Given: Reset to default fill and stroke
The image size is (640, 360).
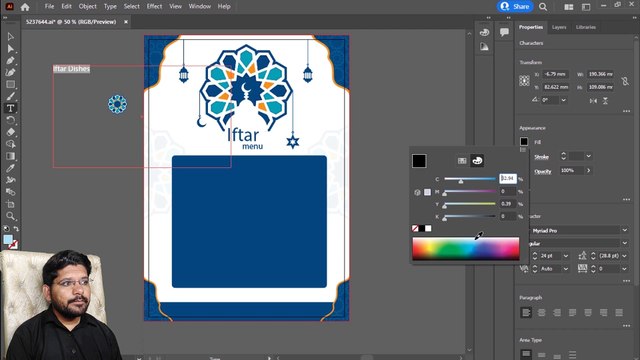Looking at the screenshot, I should tap(7, 229).
